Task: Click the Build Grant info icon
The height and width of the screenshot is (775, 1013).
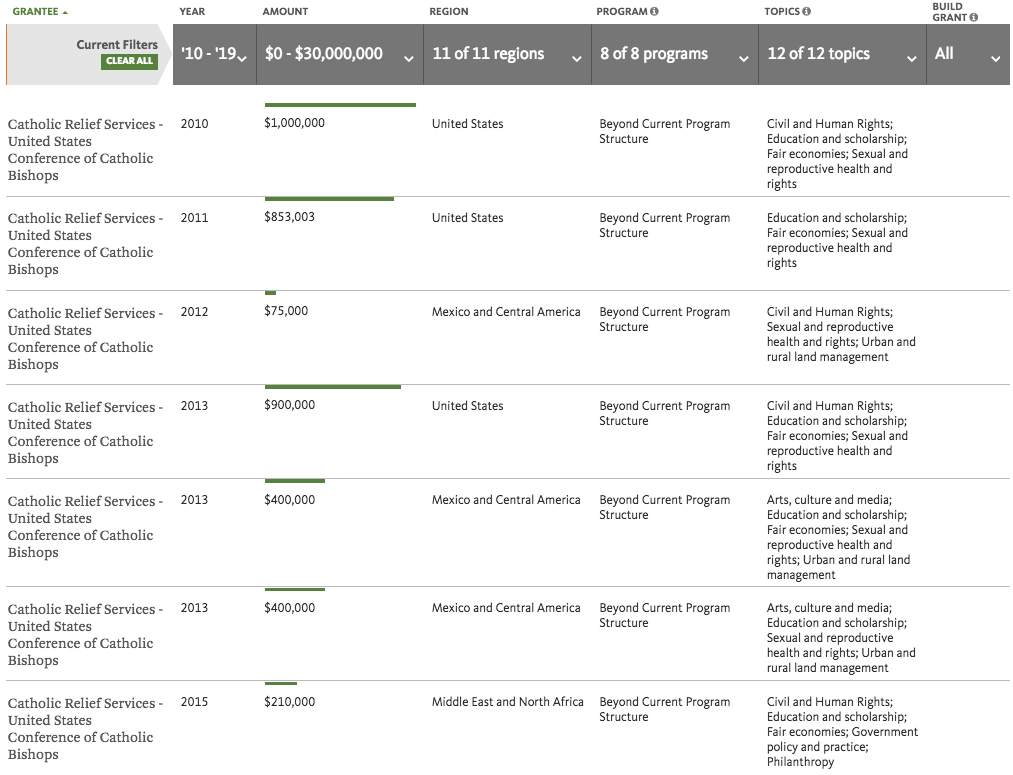Action: pos(974,17)
